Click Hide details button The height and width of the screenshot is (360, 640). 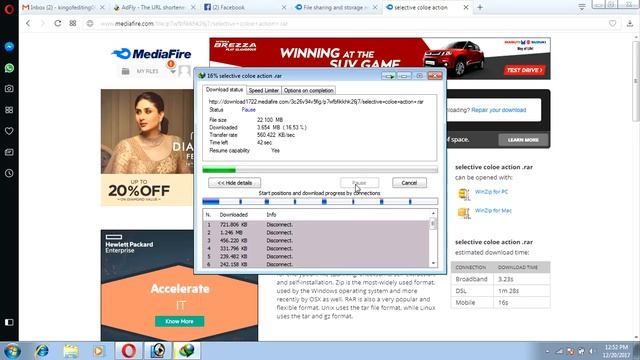point(234,183)
